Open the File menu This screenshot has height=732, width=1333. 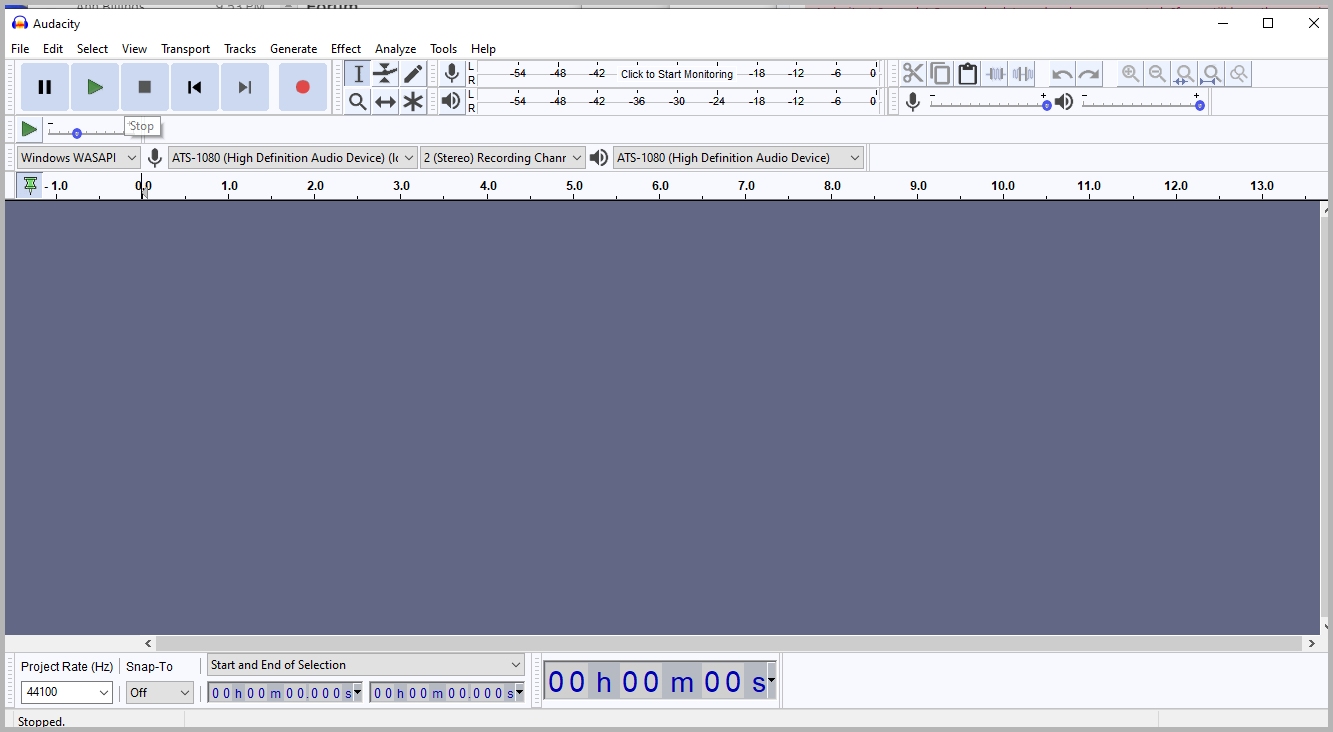pos(20,49)
